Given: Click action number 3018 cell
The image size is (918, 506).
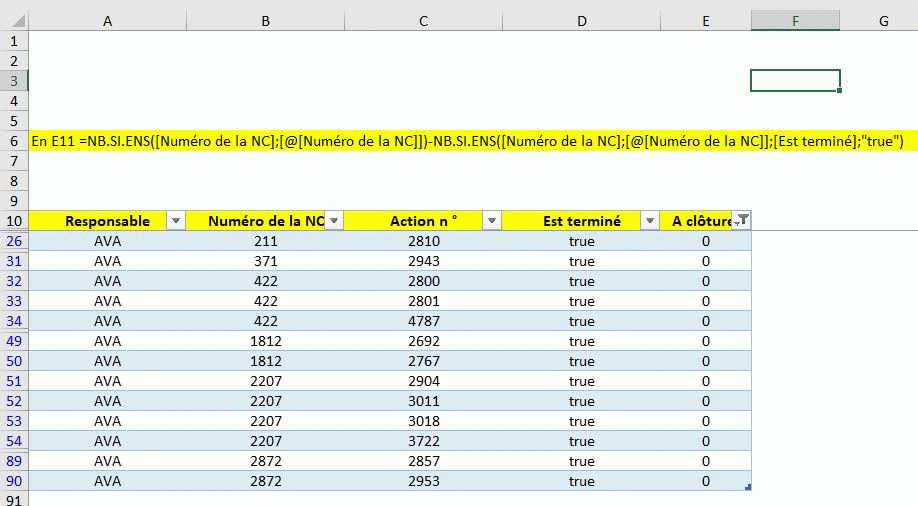Looking at the screenshot, I should coord(424,421).
